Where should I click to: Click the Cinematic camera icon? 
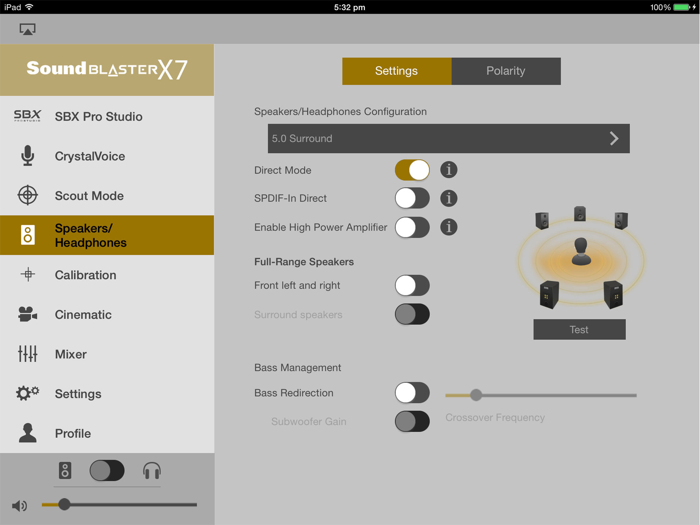(28, 314)
